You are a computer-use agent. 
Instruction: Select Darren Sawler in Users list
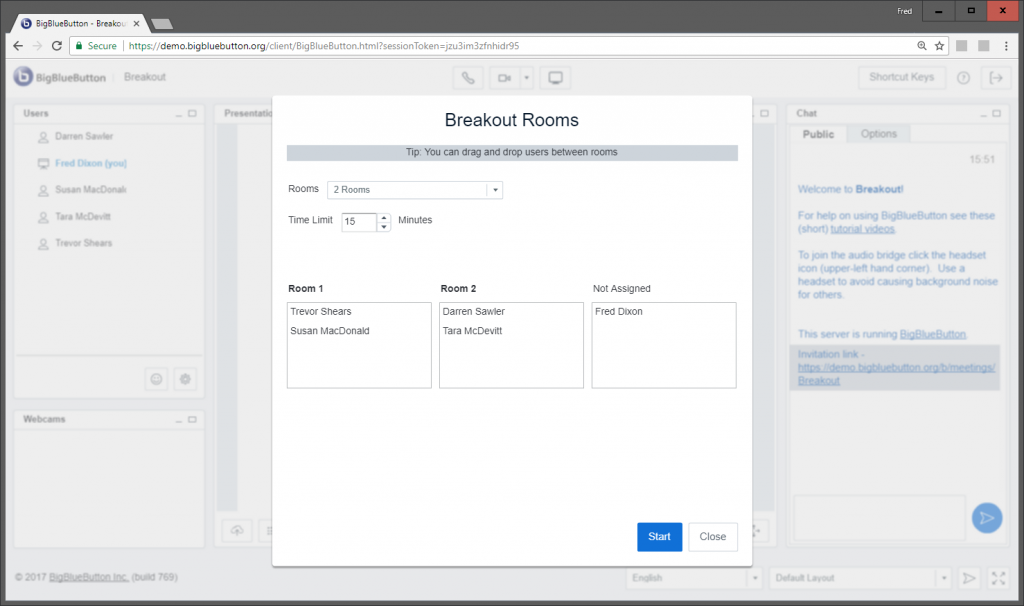[84, 136]
